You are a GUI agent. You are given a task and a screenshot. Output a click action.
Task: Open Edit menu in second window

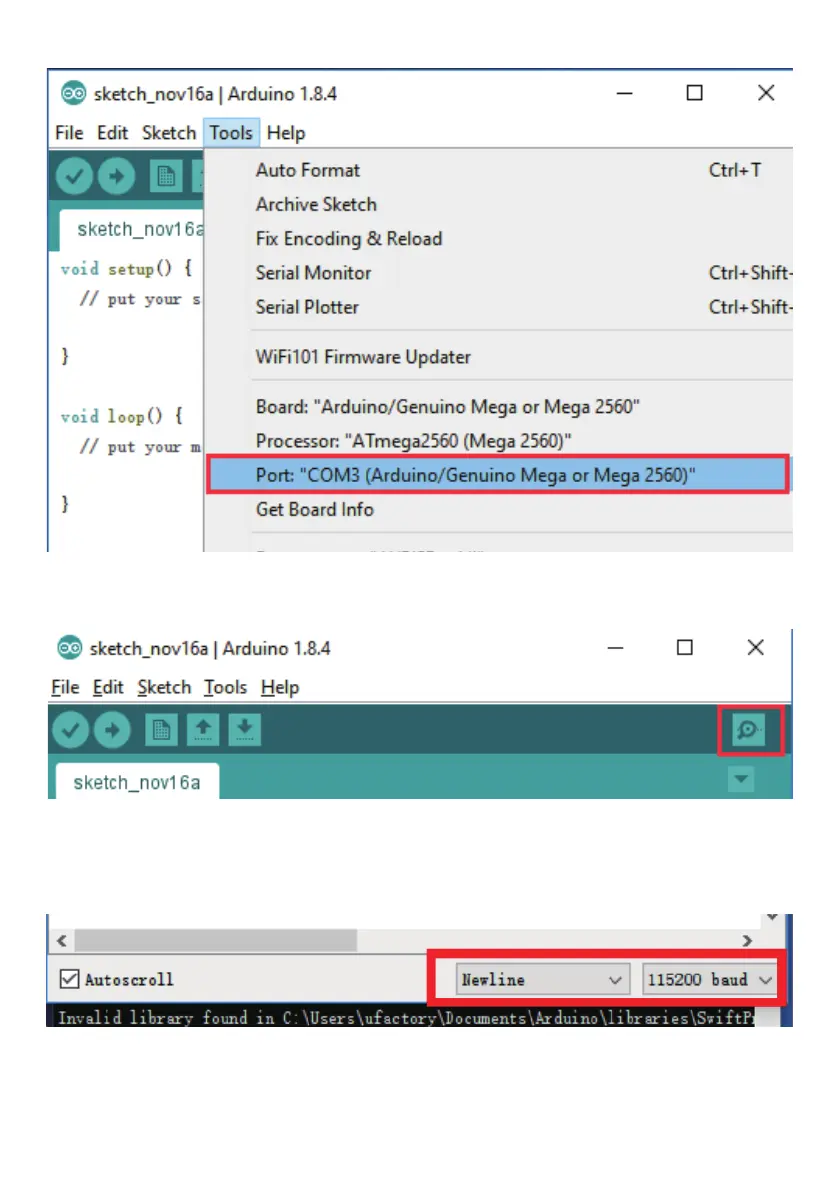(108, 687)
